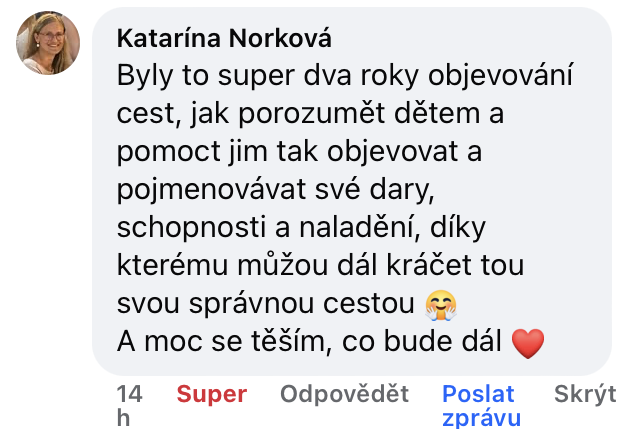
Task: Open Katarína Norková's profile picture
Action: tap(48, 43)
